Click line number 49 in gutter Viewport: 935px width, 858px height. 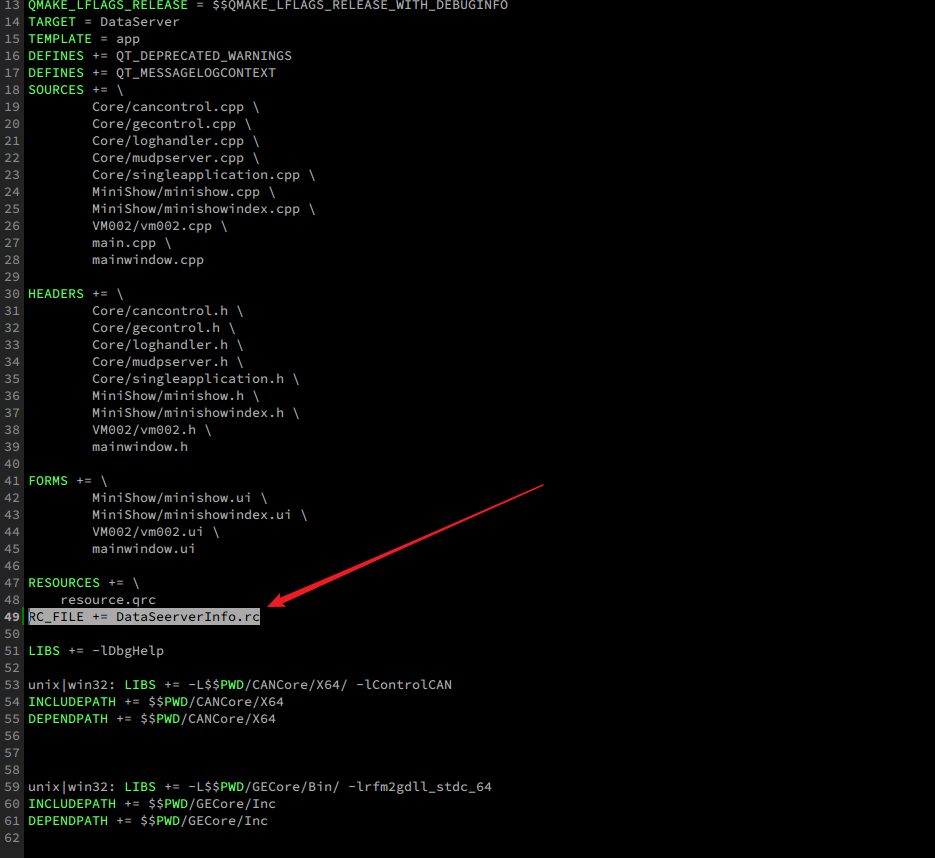point(12,617)
